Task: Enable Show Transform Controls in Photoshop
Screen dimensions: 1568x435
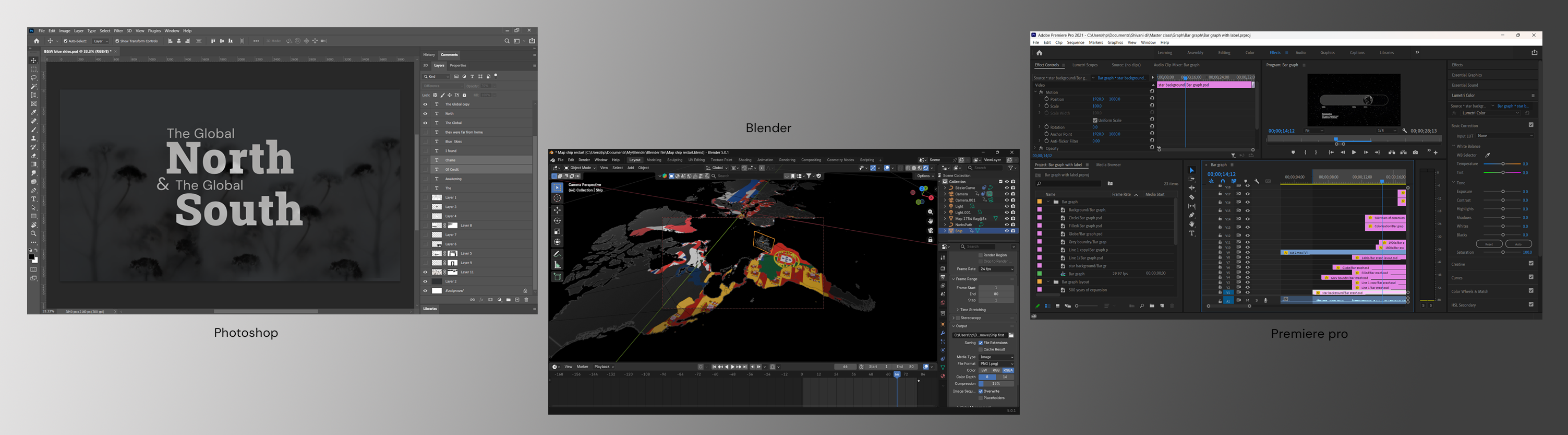Action: click(117, 41)
